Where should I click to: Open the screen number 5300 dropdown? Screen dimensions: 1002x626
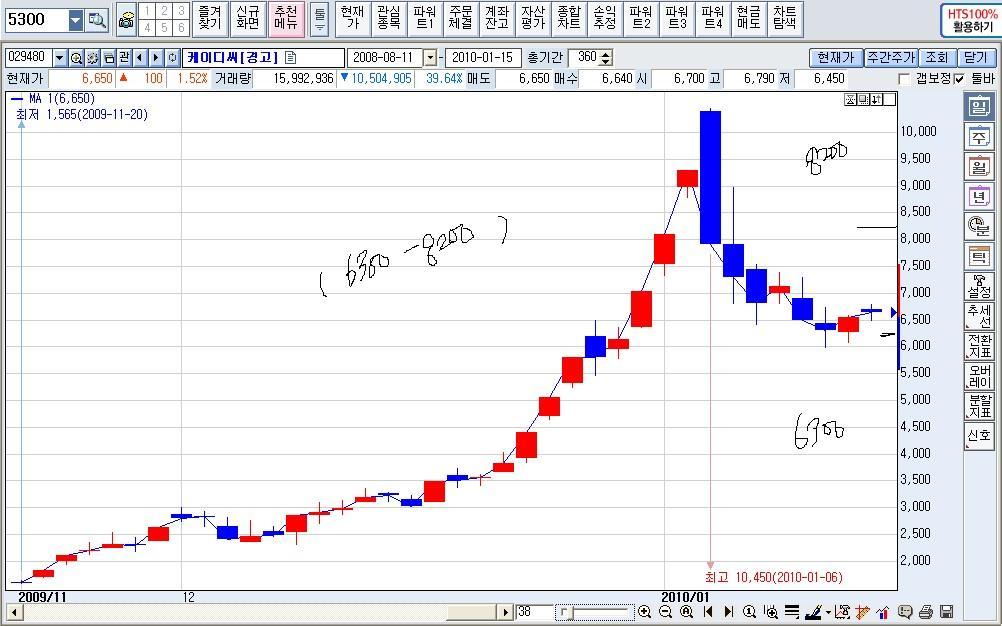[76, 20]
